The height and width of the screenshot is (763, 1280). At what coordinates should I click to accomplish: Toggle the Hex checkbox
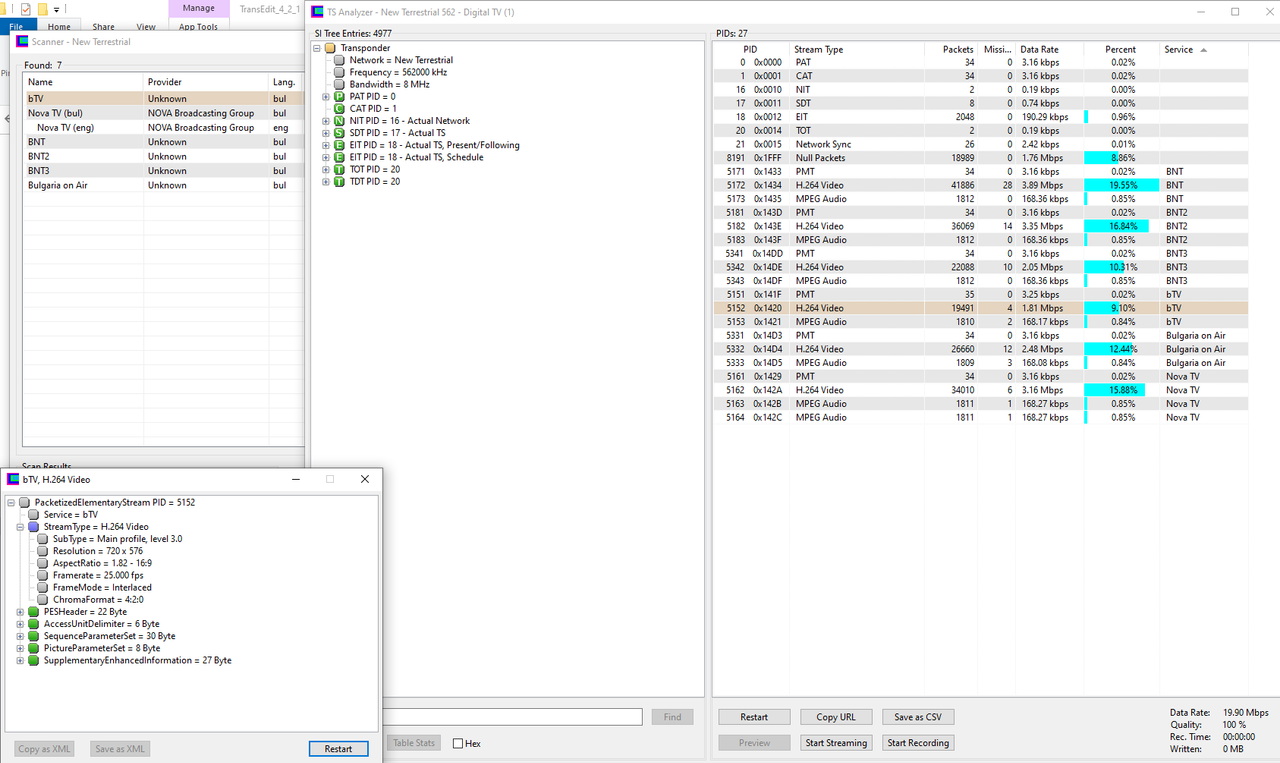pyautogui.click(x=458, y=743)
